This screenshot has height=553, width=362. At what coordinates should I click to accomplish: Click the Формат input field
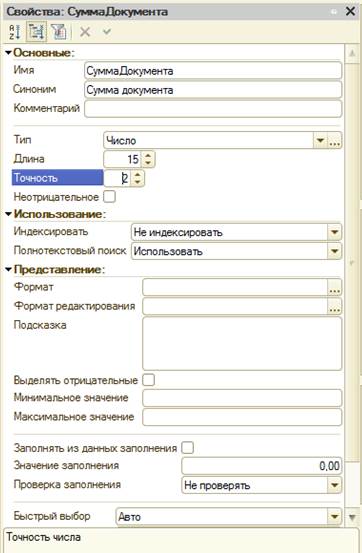[x=235, y=287]
